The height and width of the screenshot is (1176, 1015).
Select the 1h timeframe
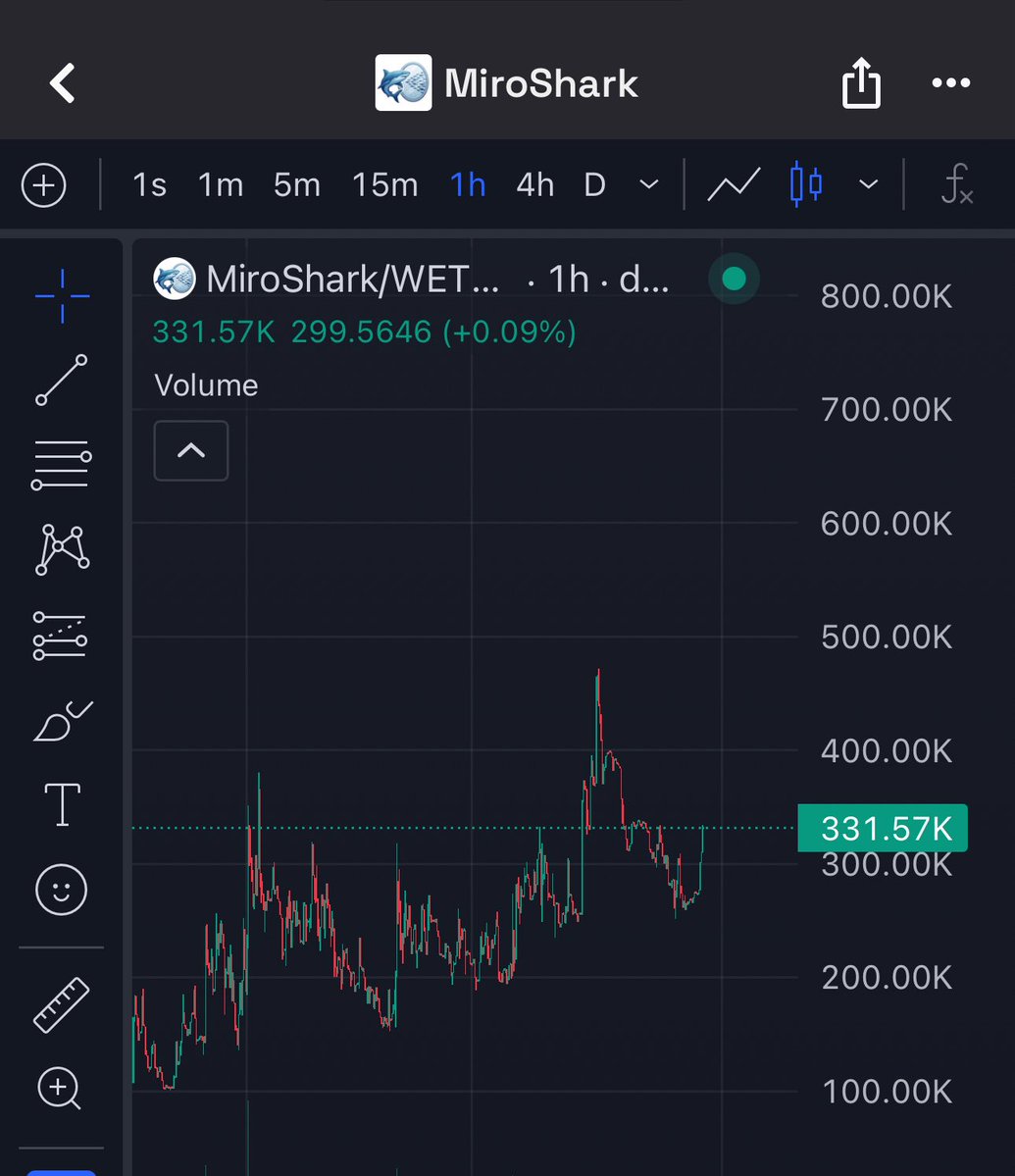coord(468,184)
